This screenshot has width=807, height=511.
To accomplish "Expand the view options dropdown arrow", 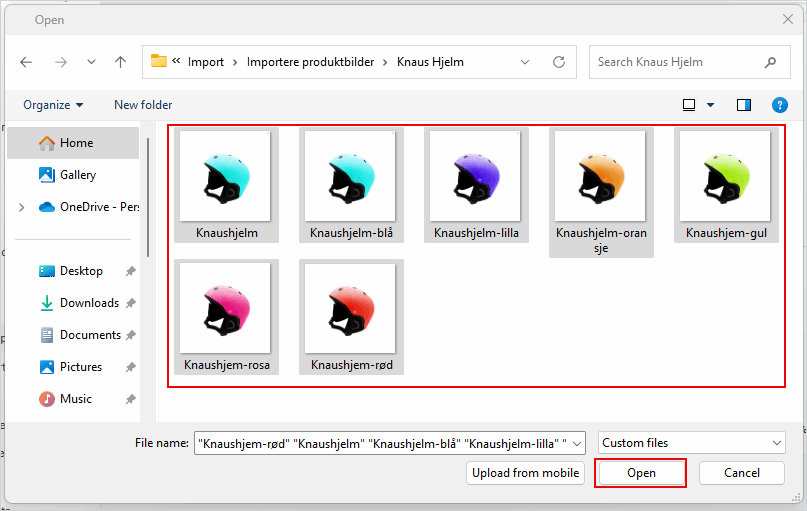I will 711,105.
